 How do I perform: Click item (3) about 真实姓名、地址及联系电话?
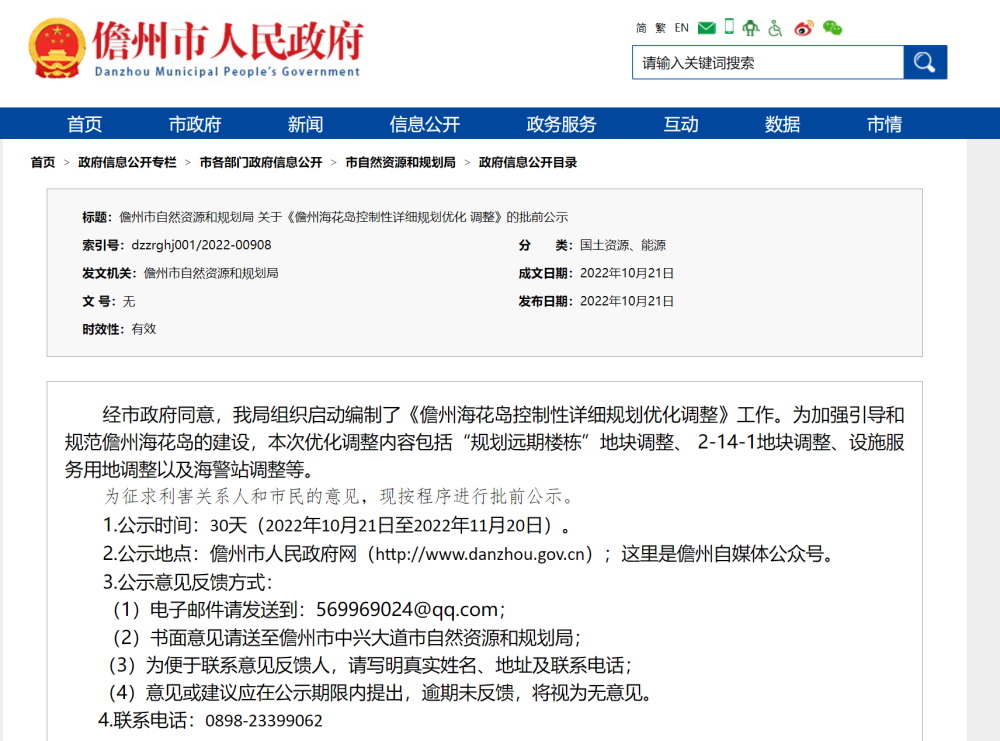pyautogui.click(x=370, y=665)
